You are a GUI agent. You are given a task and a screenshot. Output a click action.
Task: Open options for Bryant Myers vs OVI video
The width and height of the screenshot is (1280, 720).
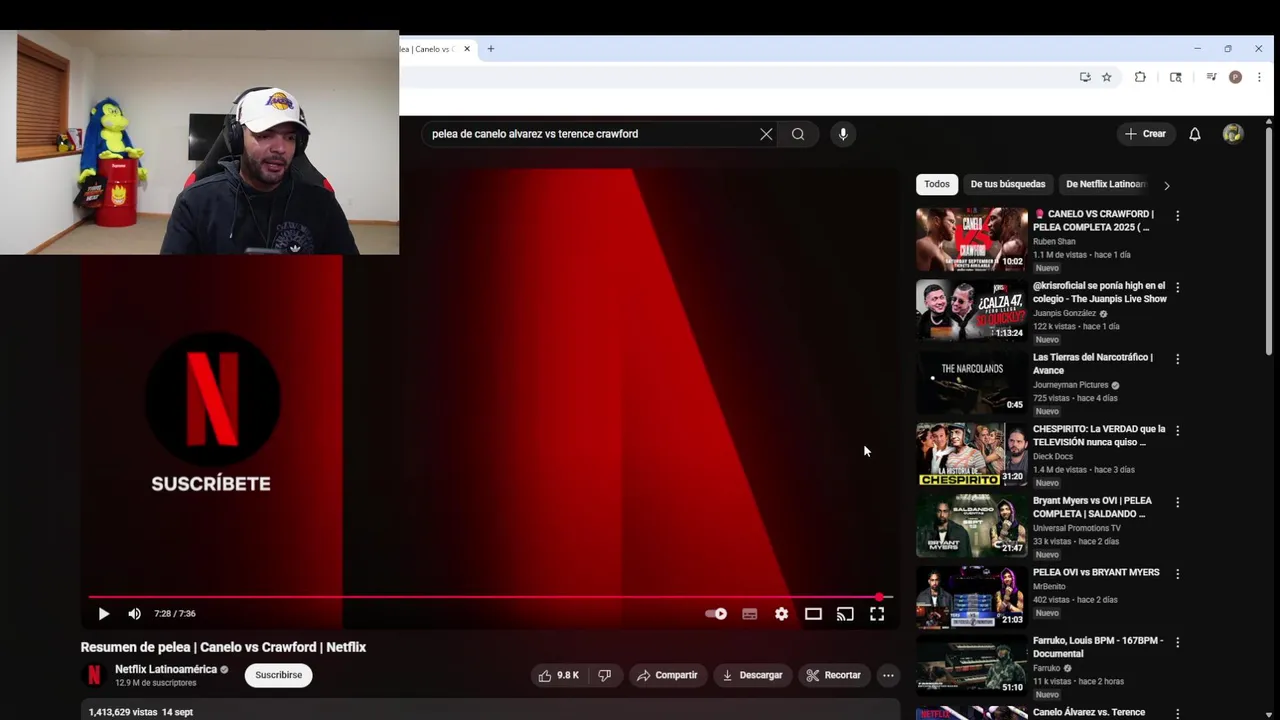pyautogui.click(x=1177, y=502)
